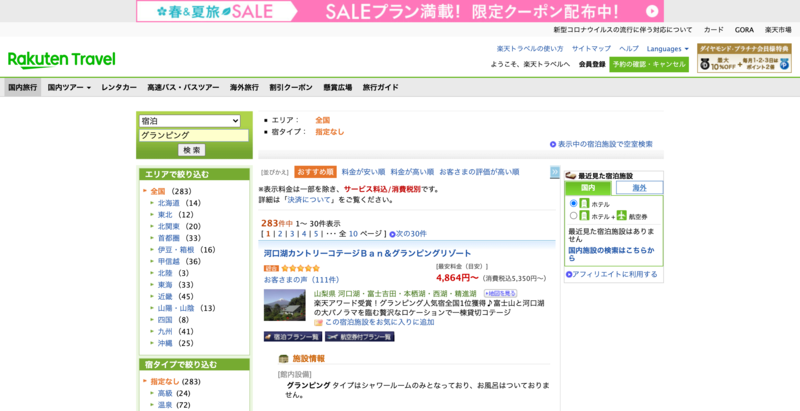This screenshot has width=800, height=411.
Task: Filter by 温泉 lodging type
Action: coord(165,405)
